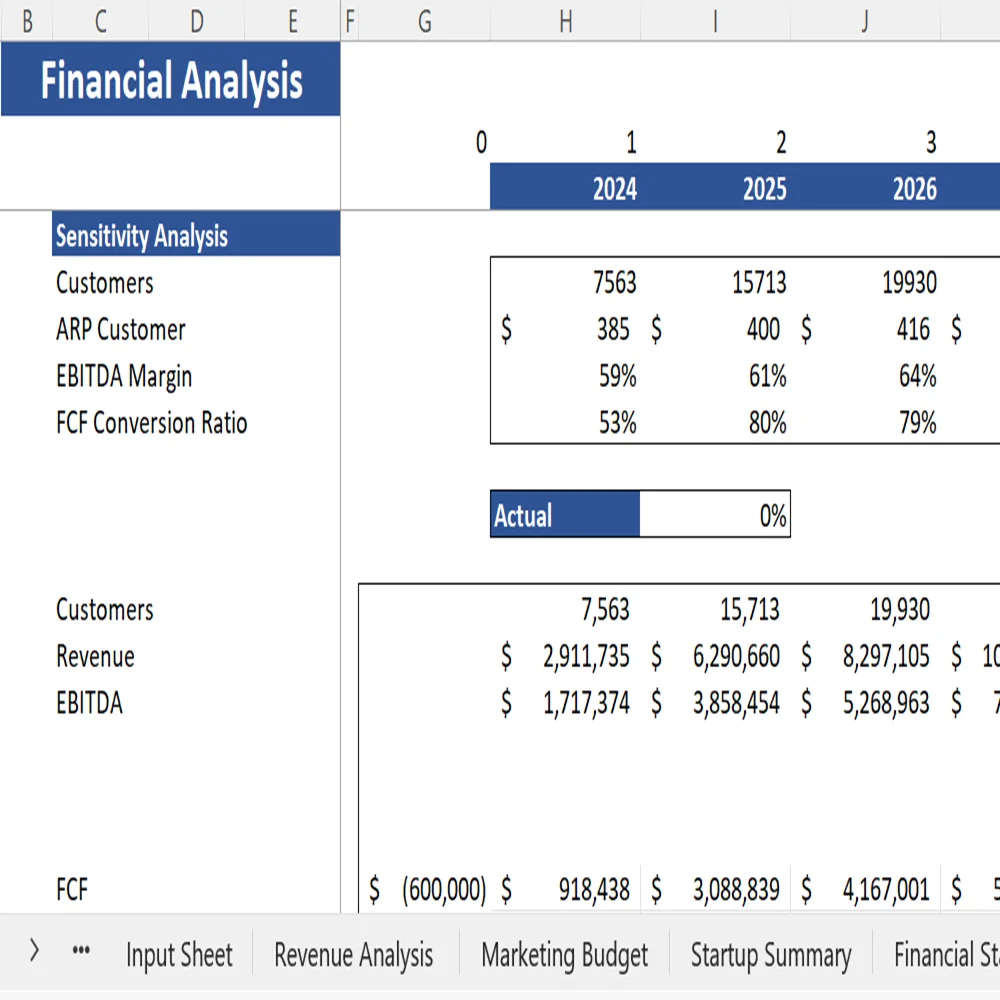Click the Actual sensitivity scenario slider
Screen dimensions: 1000x1000
pos(565,516)
